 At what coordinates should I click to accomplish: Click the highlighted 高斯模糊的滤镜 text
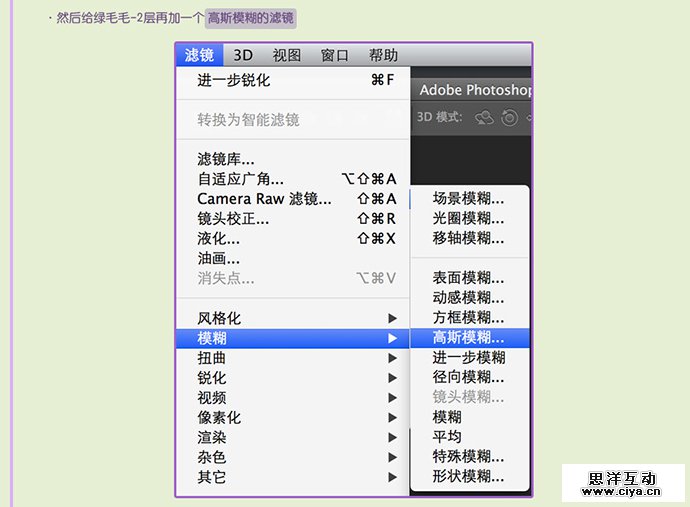(251, 18)
